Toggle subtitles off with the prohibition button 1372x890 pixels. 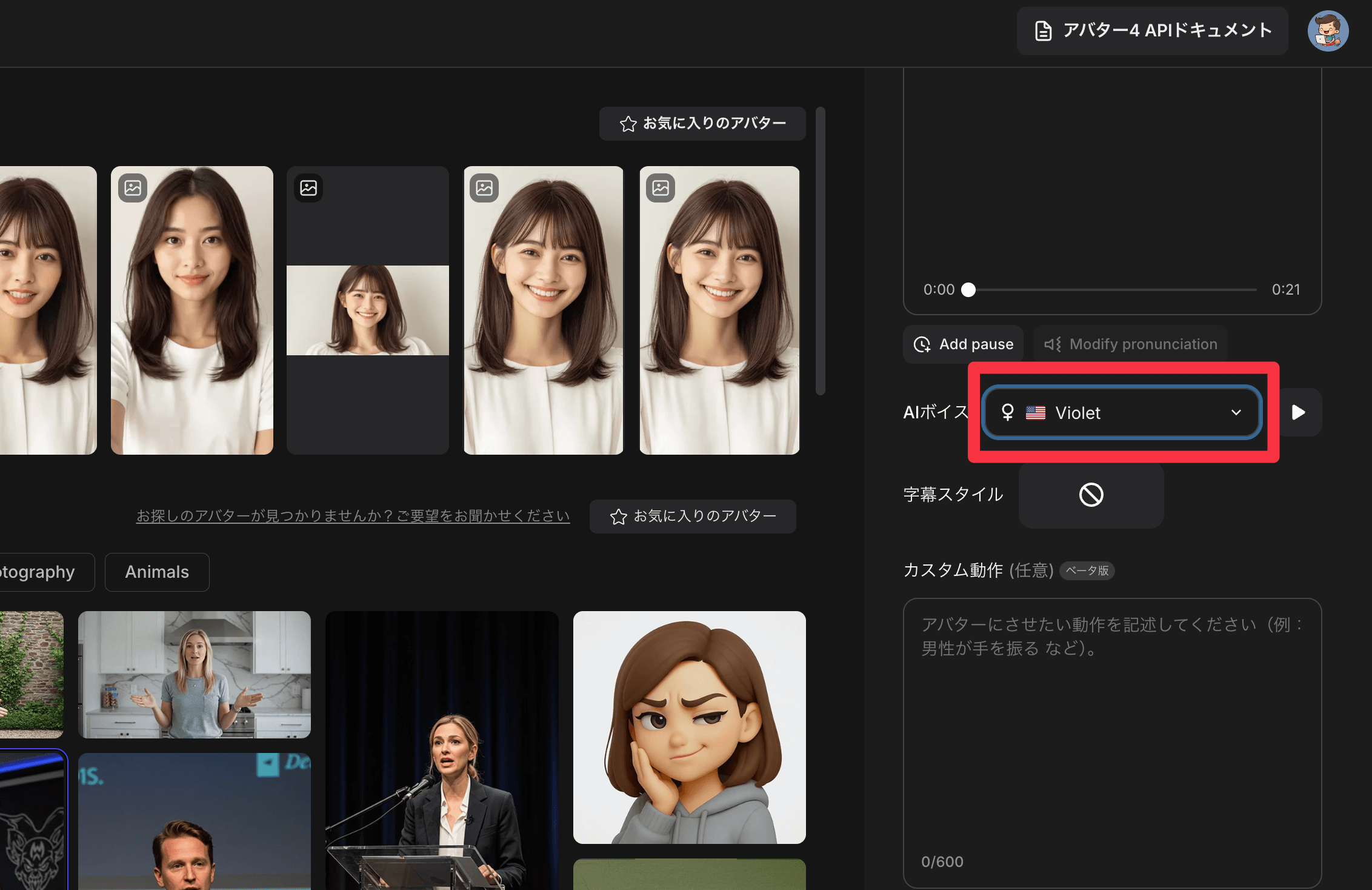pyautogui.click(x=1091, y=495)
